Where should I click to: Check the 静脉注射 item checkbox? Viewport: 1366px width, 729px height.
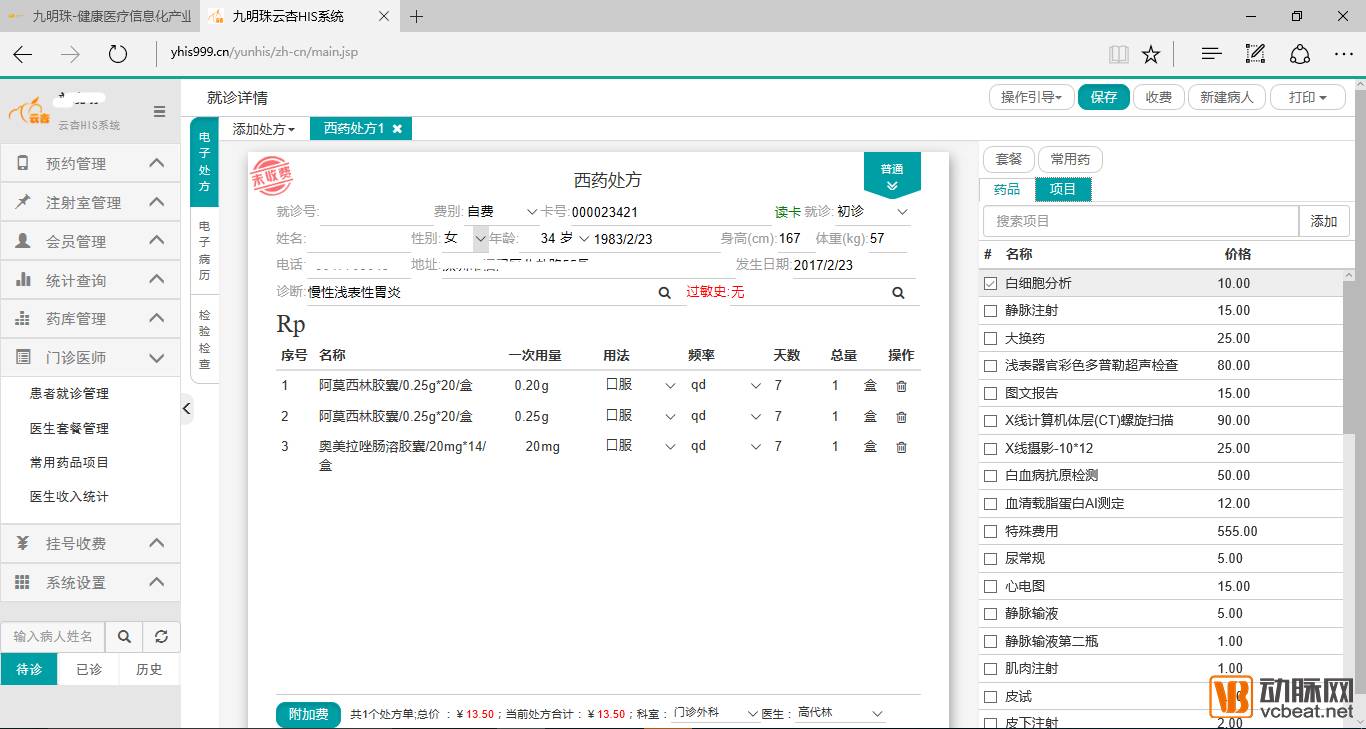990,311
